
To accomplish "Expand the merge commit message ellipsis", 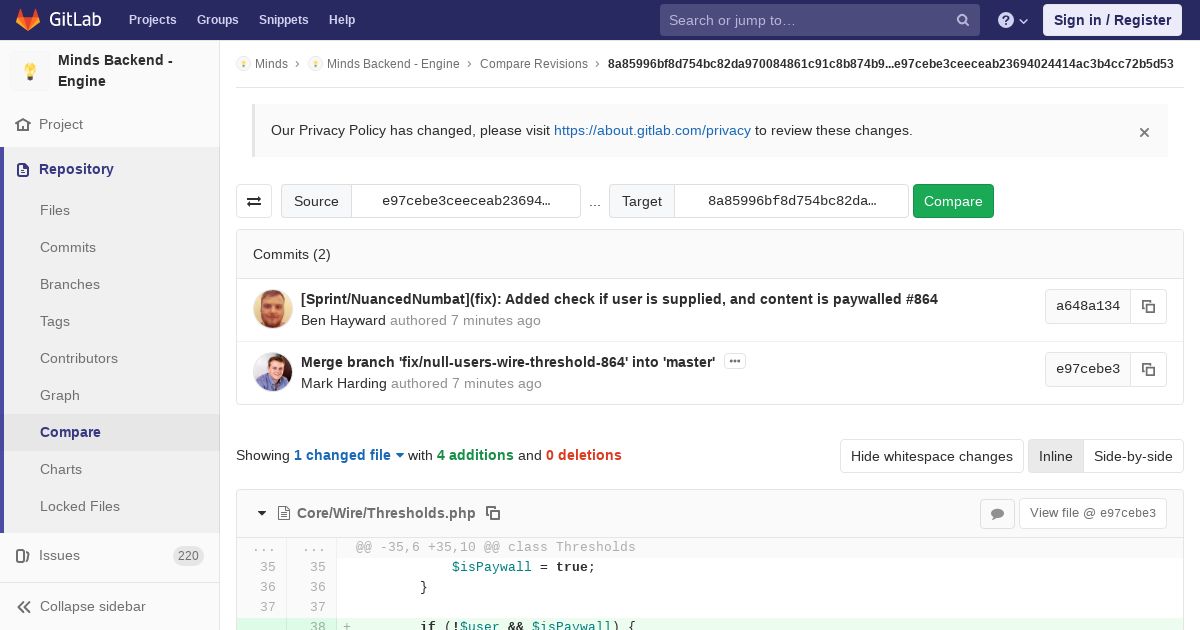I will tap(735, 361).
